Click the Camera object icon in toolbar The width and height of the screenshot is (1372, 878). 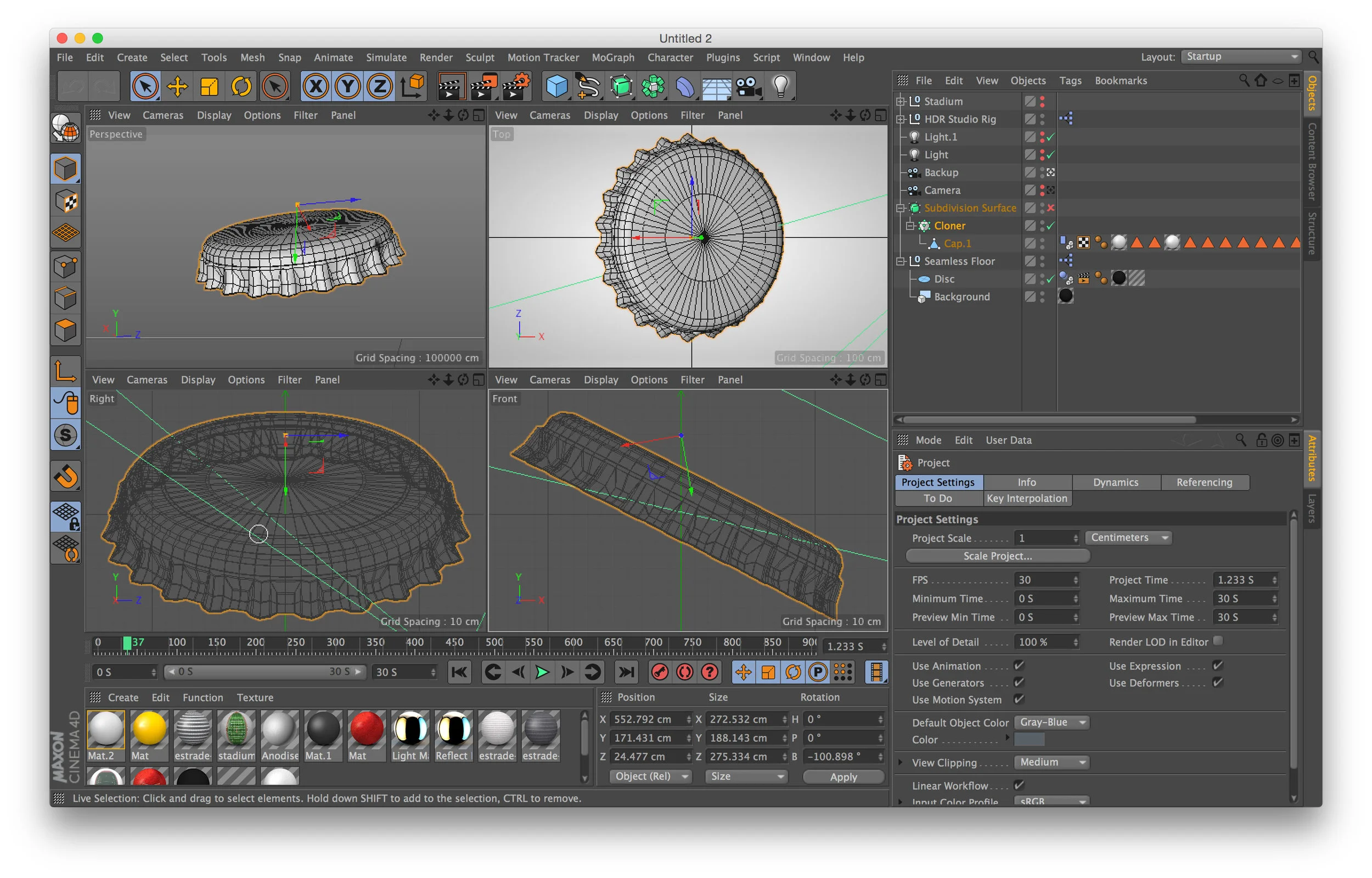click(748, 87)
